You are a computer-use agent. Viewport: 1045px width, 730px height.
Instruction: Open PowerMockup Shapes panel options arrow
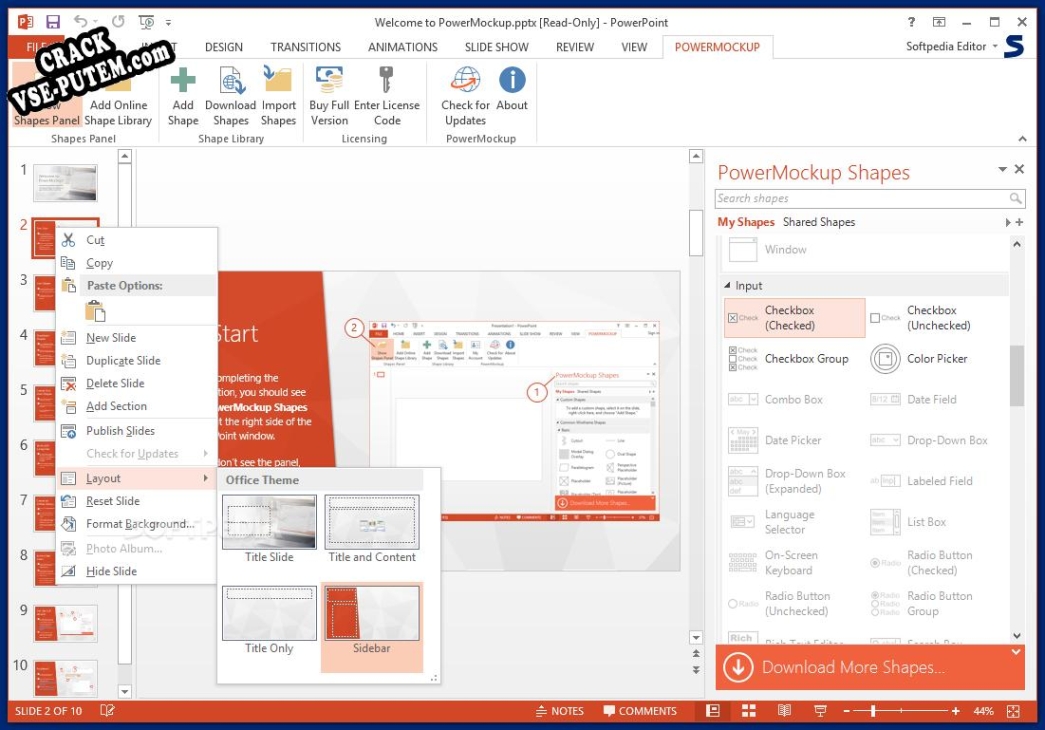[1002, 169]
